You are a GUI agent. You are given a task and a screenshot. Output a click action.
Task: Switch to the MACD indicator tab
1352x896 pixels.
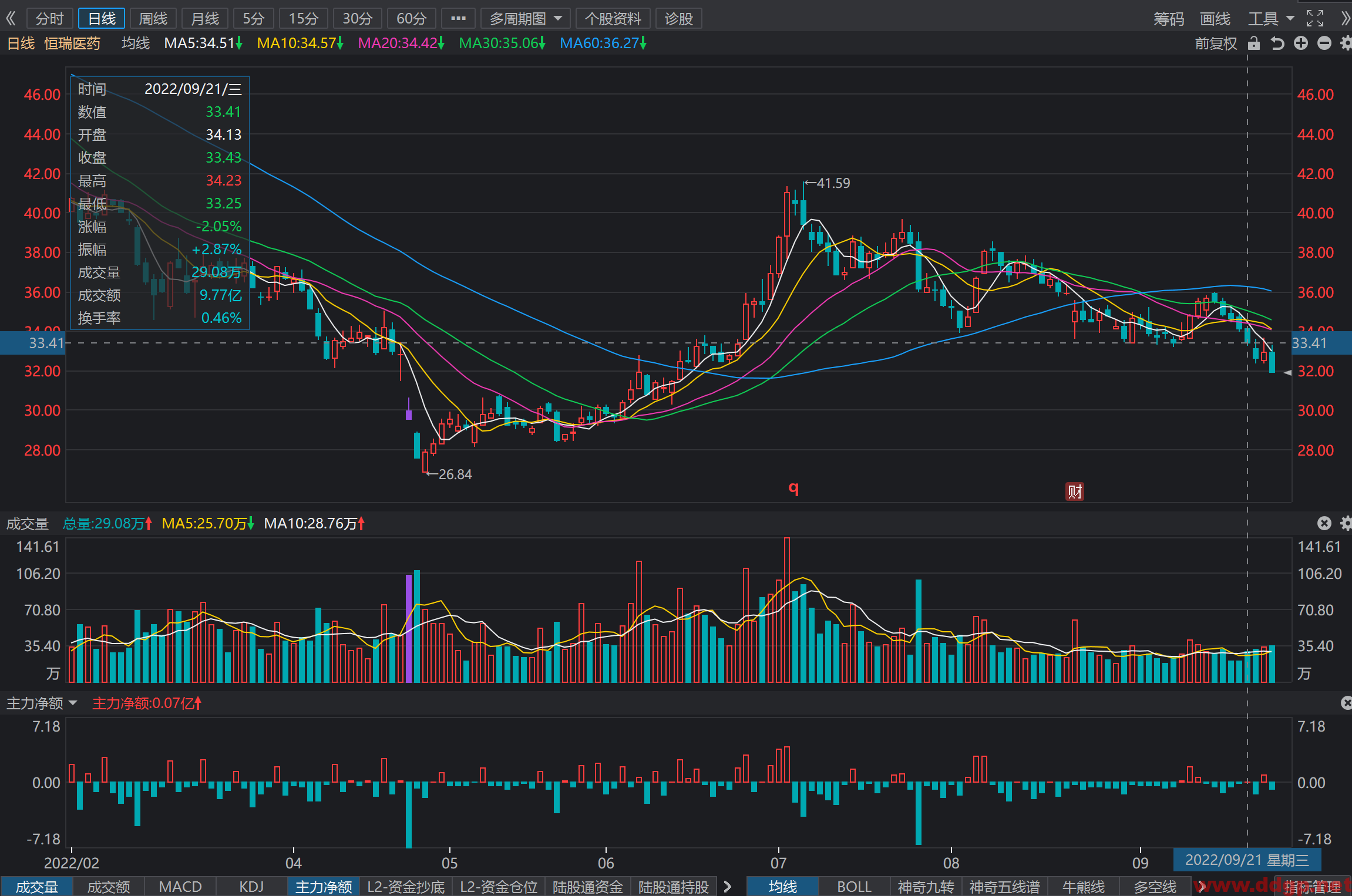pos(180,887)
